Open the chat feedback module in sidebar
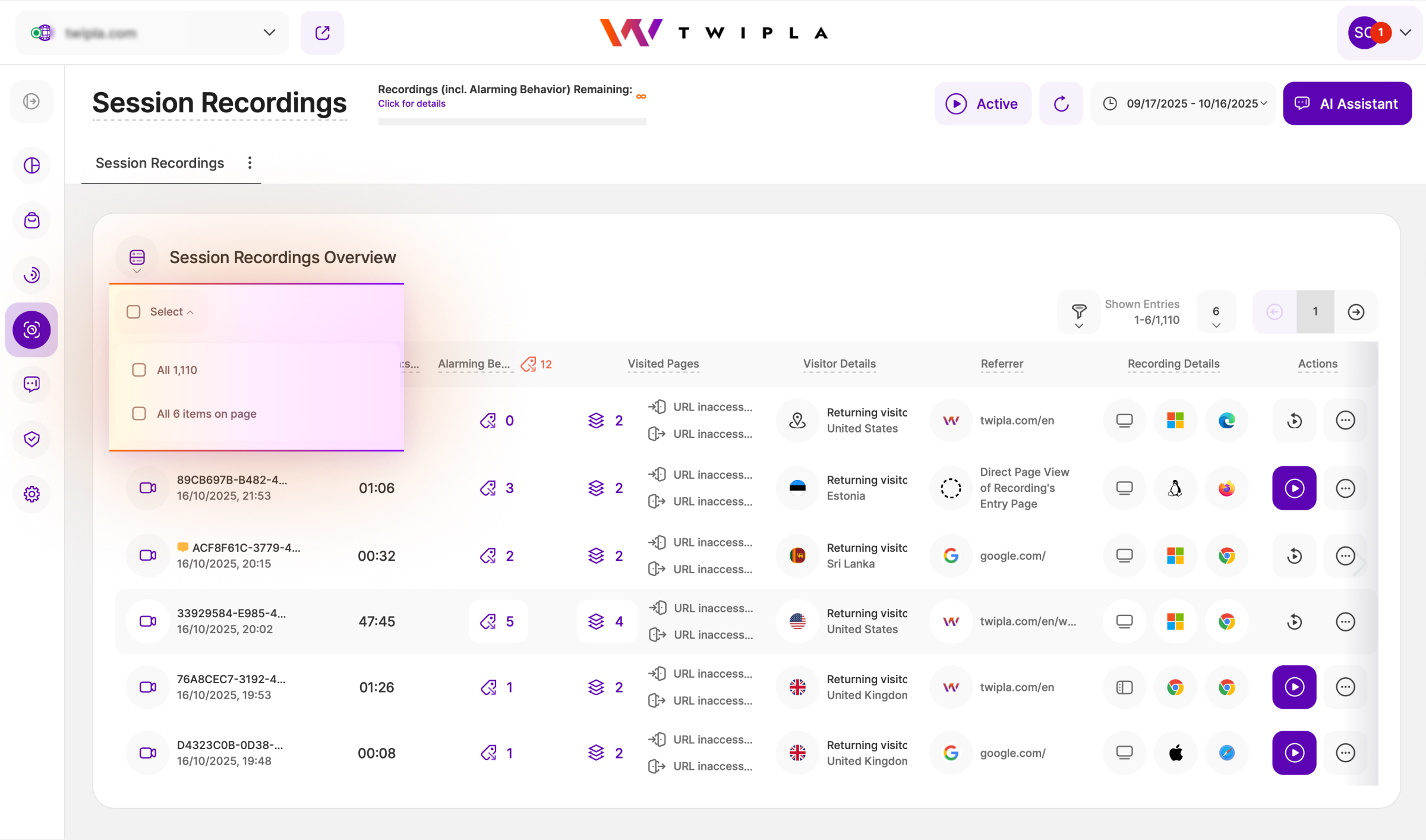Image resolution: width=1426 pixels, height=840 pixels. (x=31, y=384)
